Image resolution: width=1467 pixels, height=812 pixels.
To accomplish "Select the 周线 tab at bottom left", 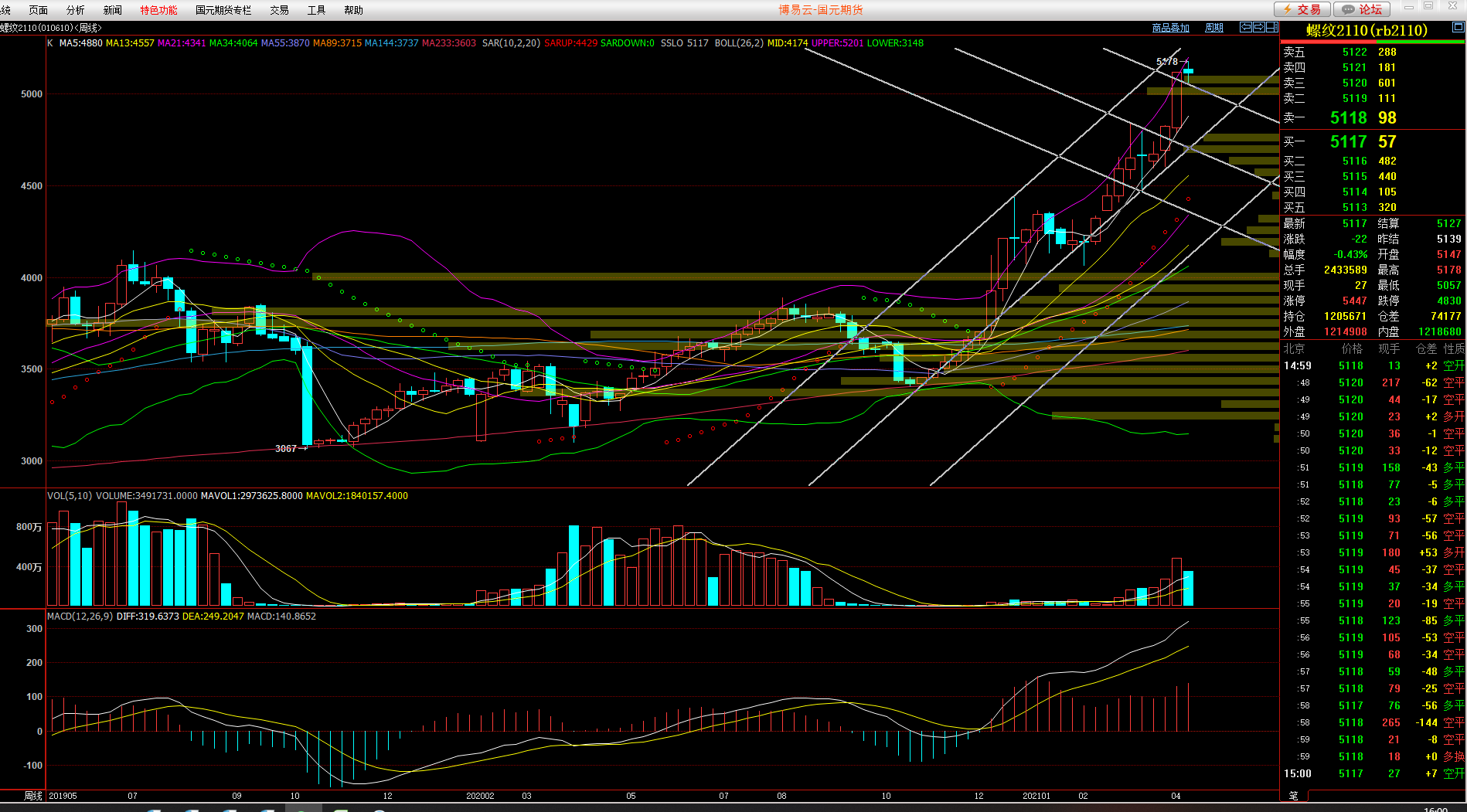I will 32,796.
